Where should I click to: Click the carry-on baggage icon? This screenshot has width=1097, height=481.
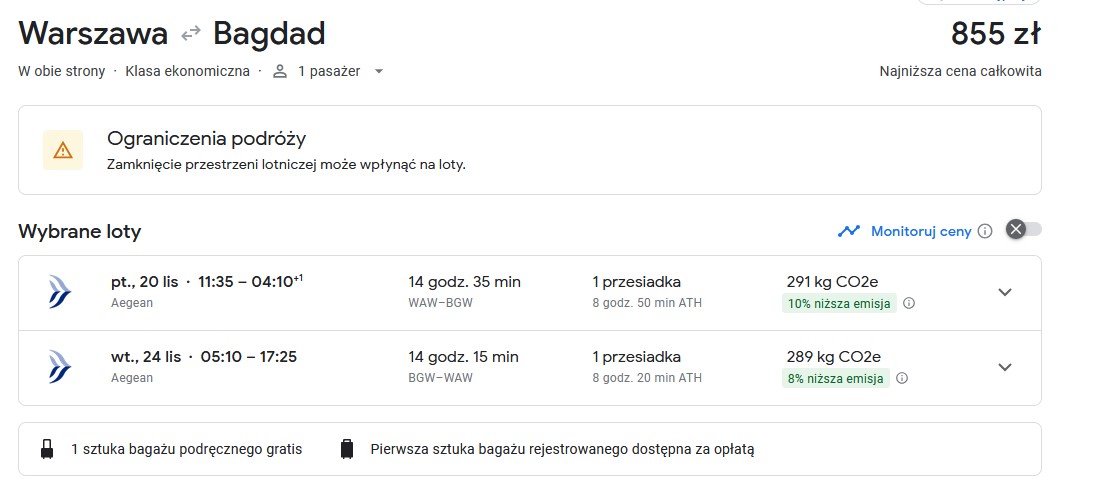pos(47,449)
